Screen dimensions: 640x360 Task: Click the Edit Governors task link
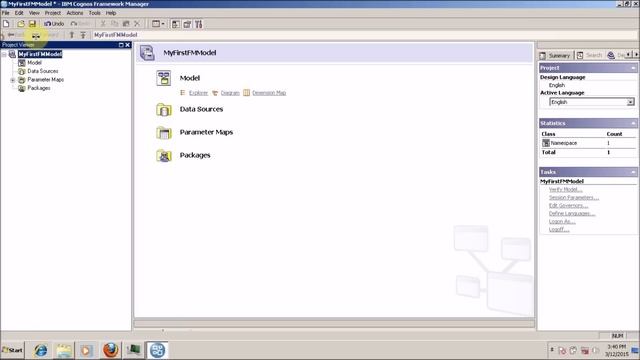pyautogui.click(x=568, y=206)
